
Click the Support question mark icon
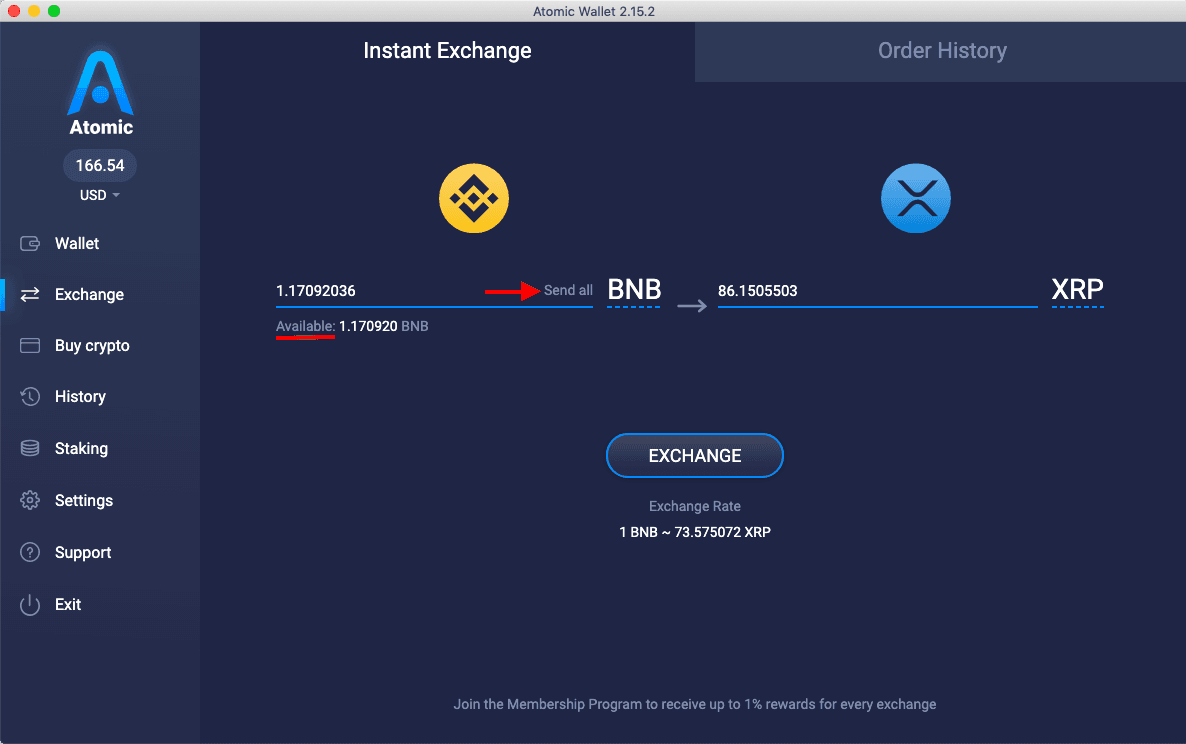coord(29,552)
